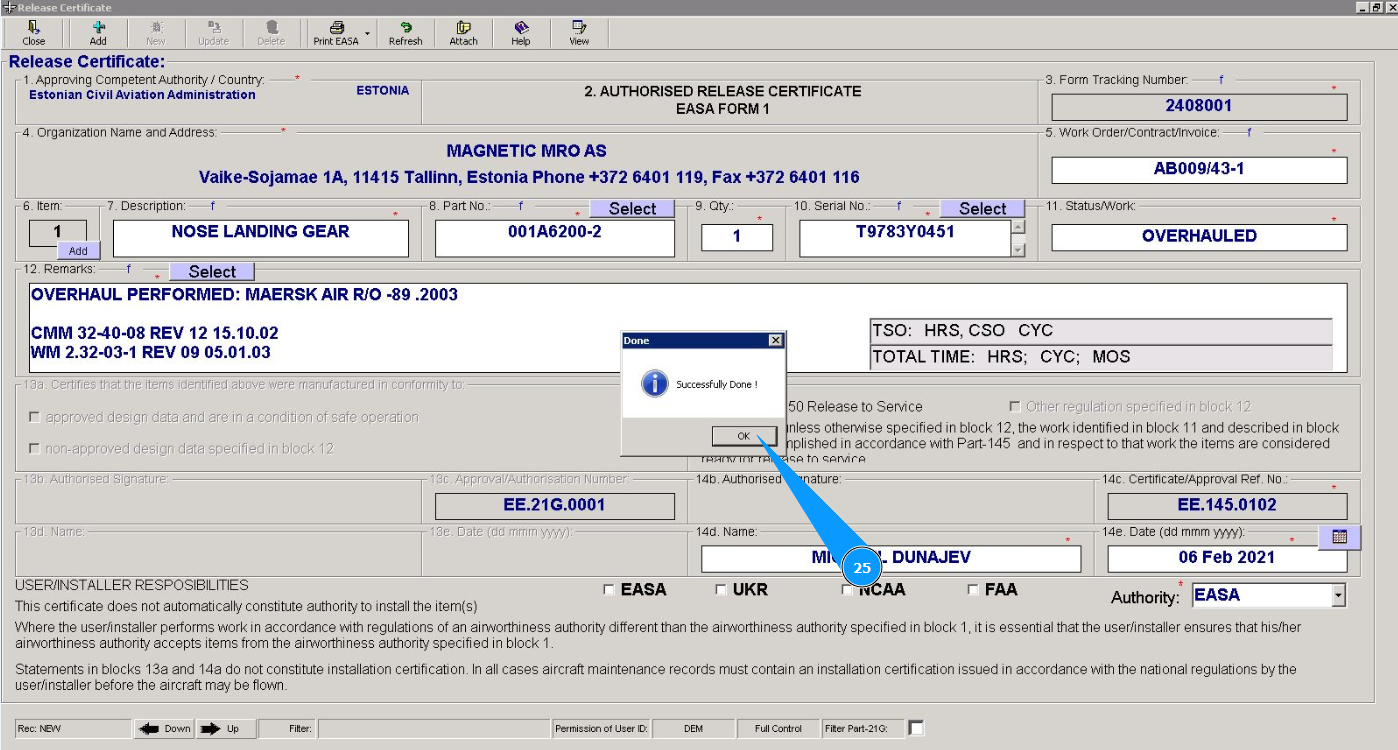This screenshot has height=750, width=1398.
Task: Click the Form Tracking Number field
Action: tap(1198, 106)
